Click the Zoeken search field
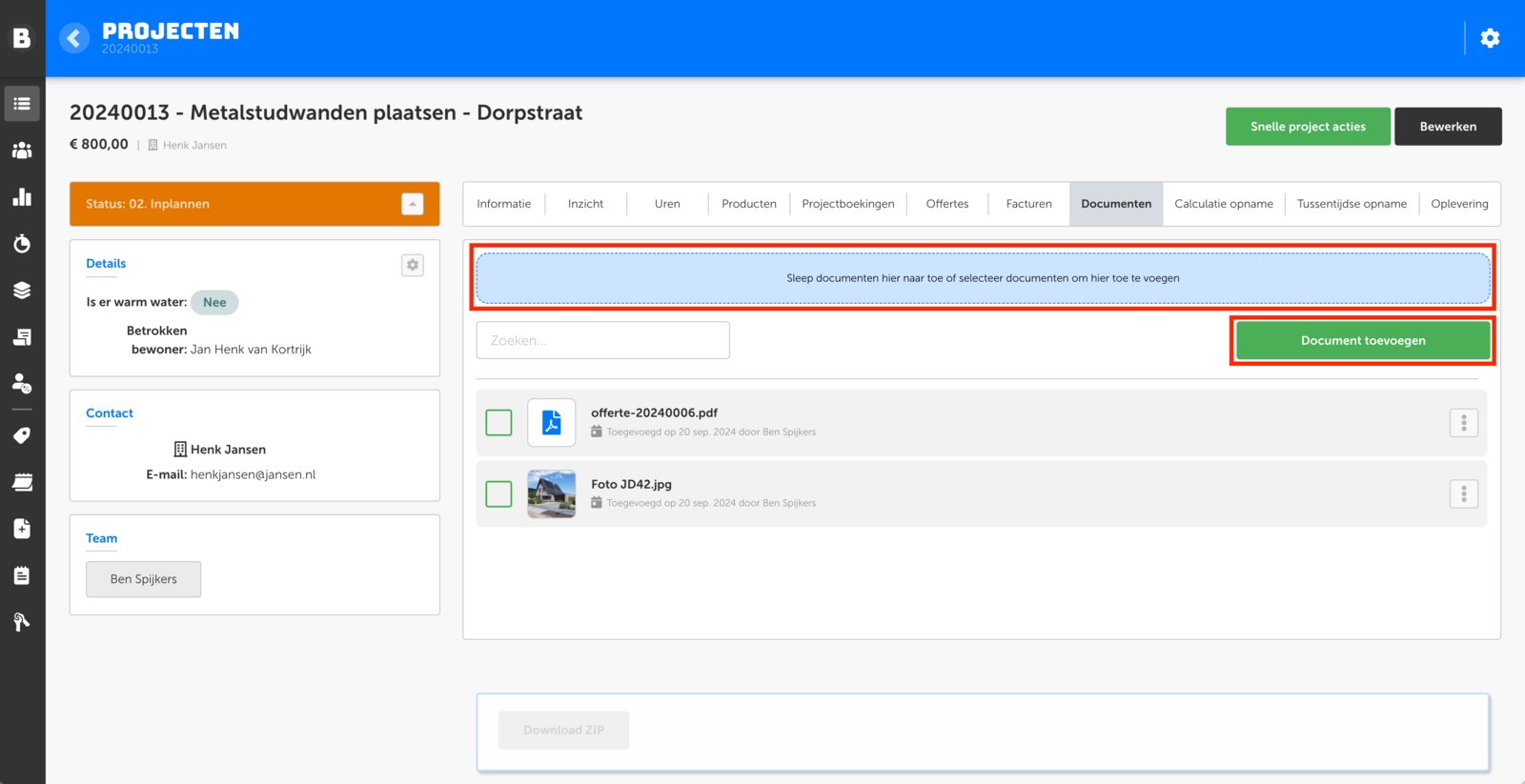 coord(602,341)
